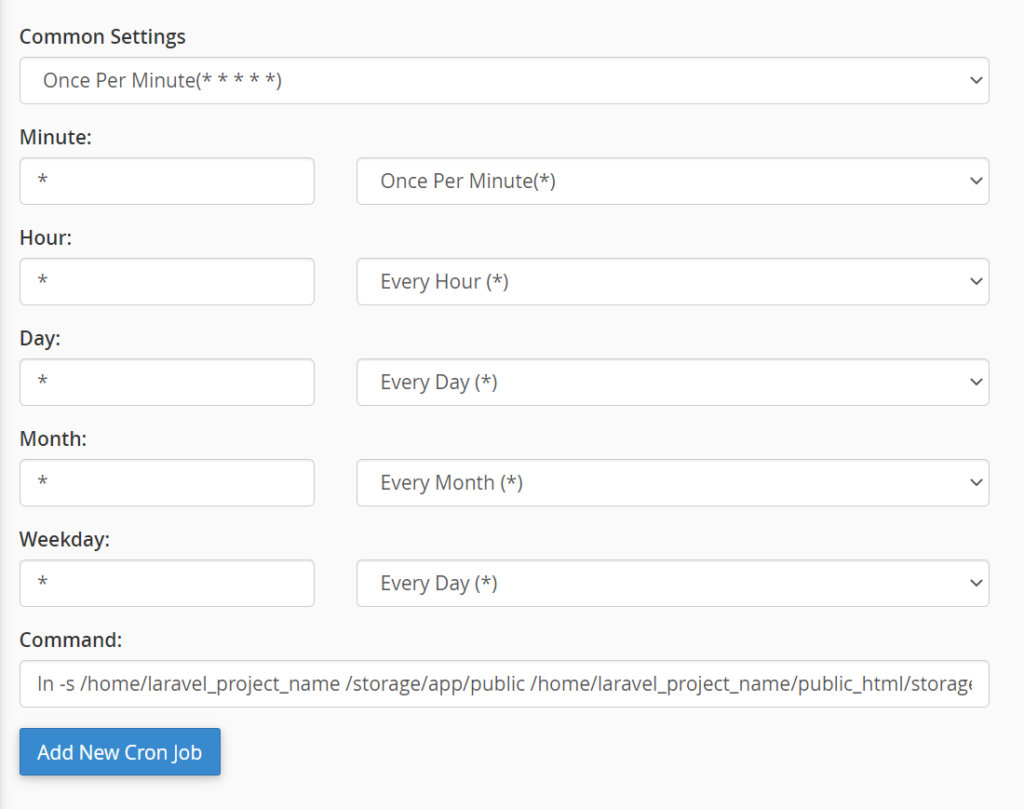Select the Weekday asterisk input field

(x=166, y=583)
